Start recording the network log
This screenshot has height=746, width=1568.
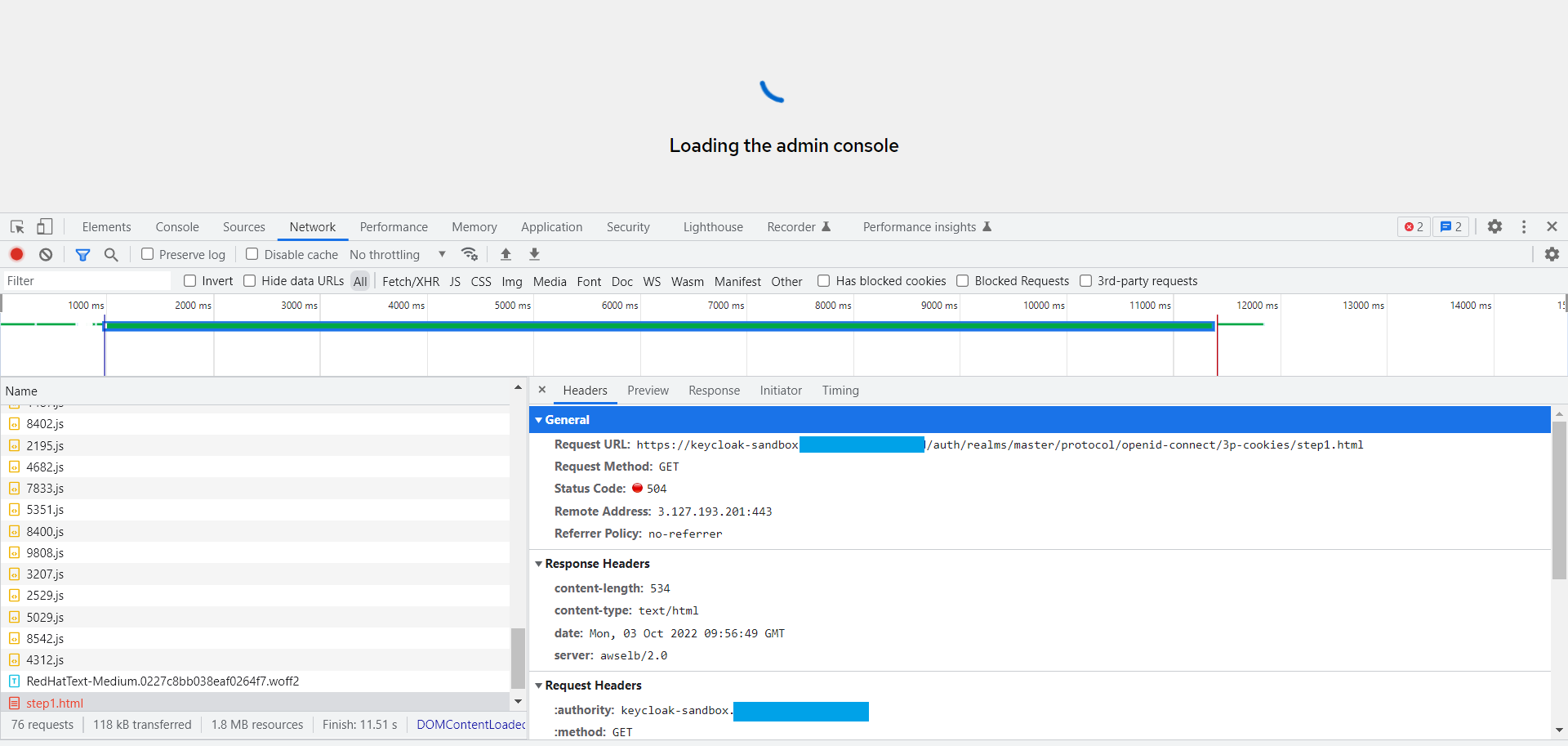pyautogui.click(x=16, y=254)
